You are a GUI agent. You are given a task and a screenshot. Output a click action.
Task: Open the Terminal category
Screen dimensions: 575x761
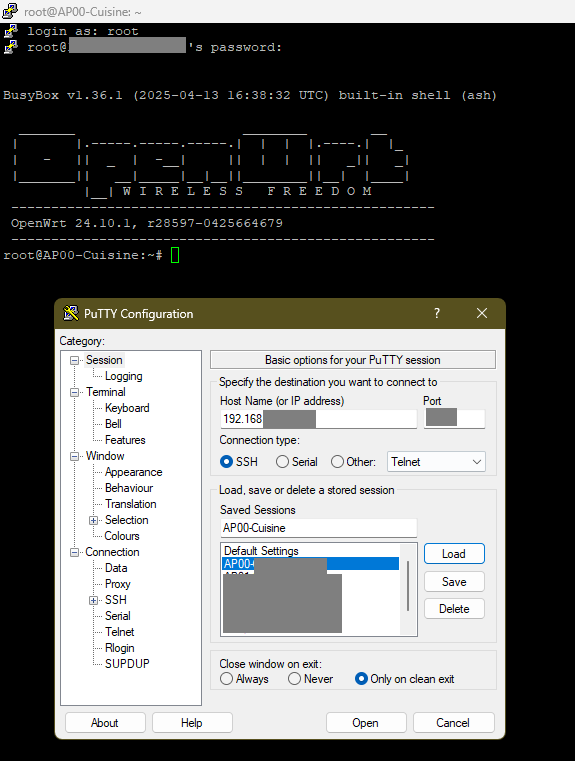[x=106, y=392]
